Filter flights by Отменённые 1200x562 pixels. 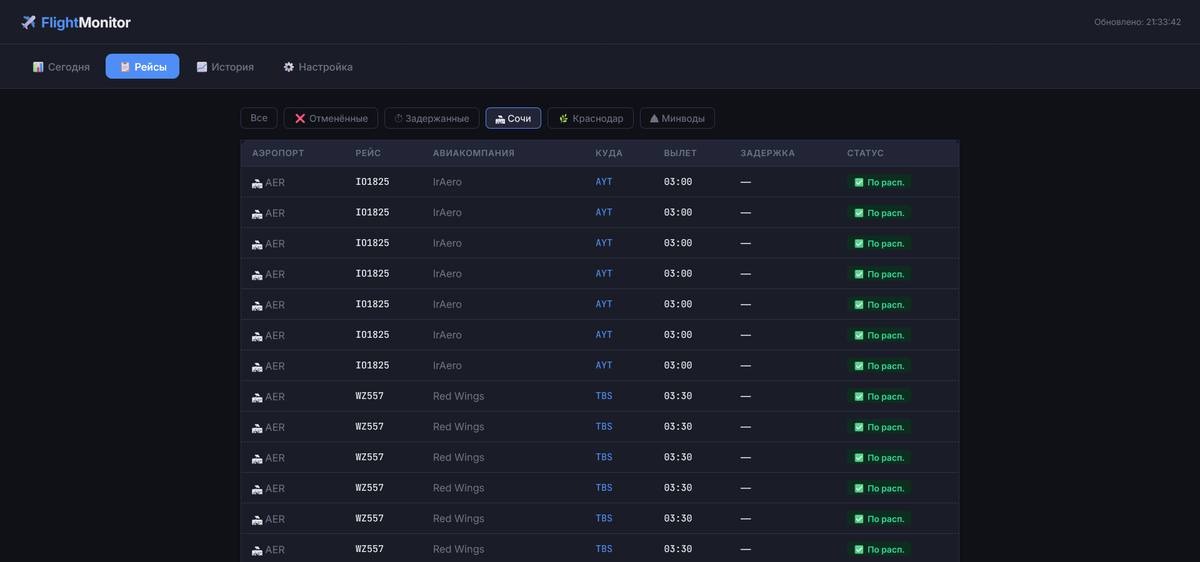(331, 118)
